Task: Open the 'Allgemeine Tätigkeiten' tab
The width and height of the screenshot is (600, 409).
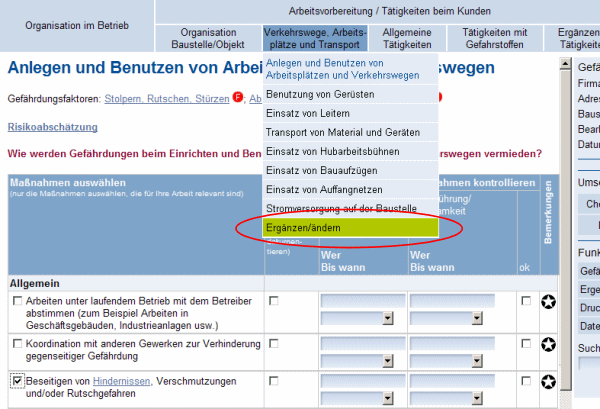Action: [x=407, y=38]
